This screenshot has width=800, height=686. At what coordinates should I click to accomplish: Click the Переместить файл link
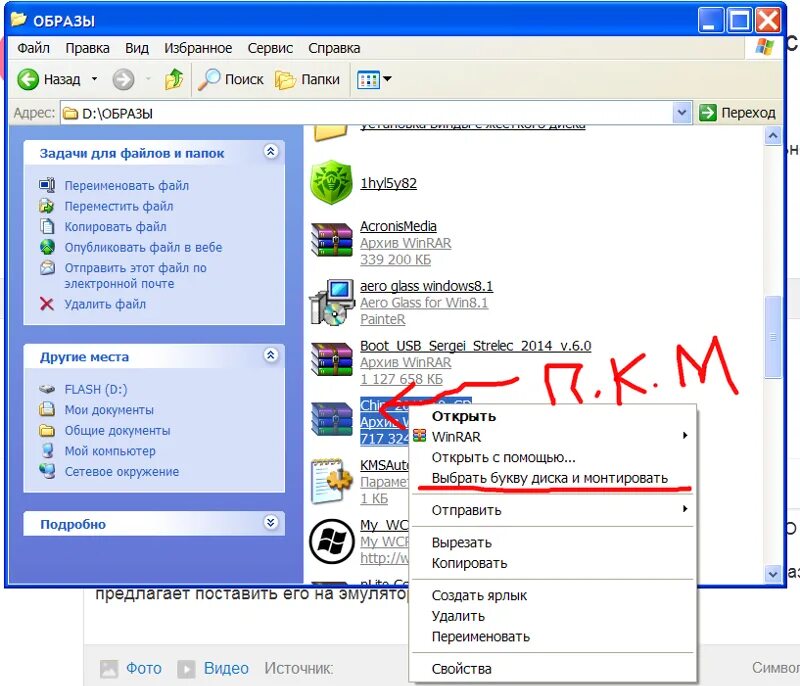[119, 206]
